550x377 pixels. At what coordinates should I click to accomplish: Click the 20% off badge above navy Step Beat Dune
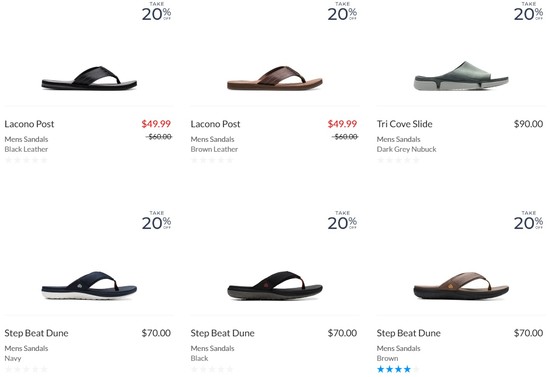click(x=156, y=220)
